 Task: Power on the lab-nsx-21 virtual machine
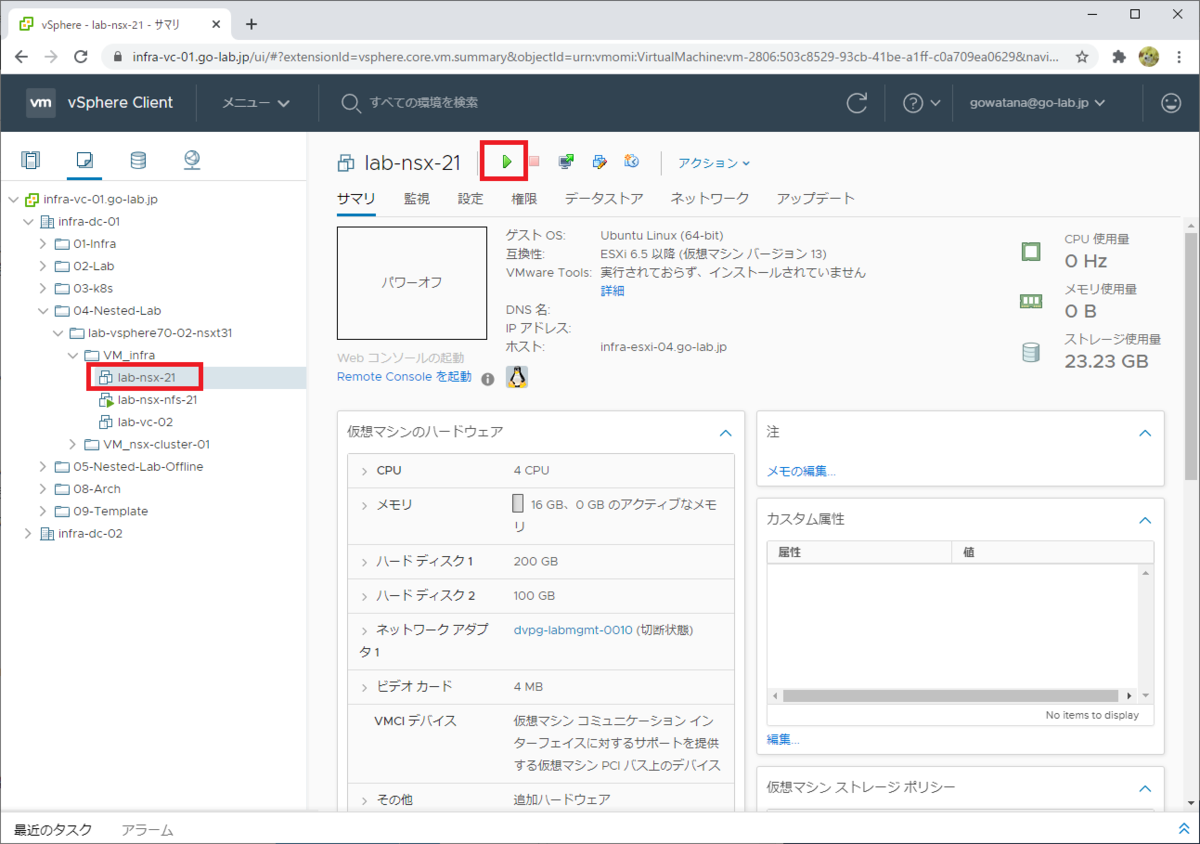[x=505, y=160]
